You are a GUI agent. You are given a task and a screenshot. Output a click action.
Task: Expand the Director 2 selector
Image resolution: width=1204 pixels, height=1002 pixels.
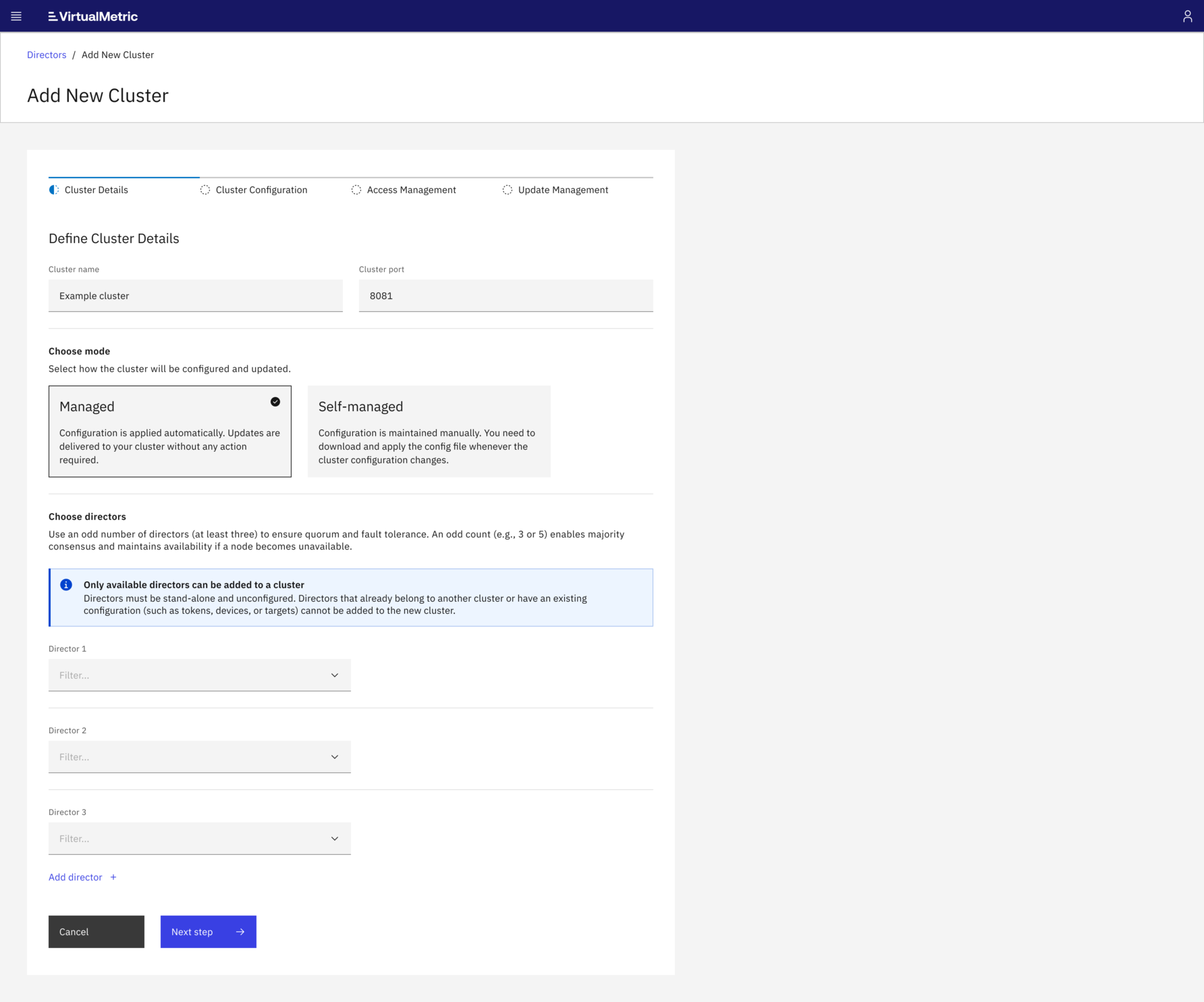pos(199,756)
